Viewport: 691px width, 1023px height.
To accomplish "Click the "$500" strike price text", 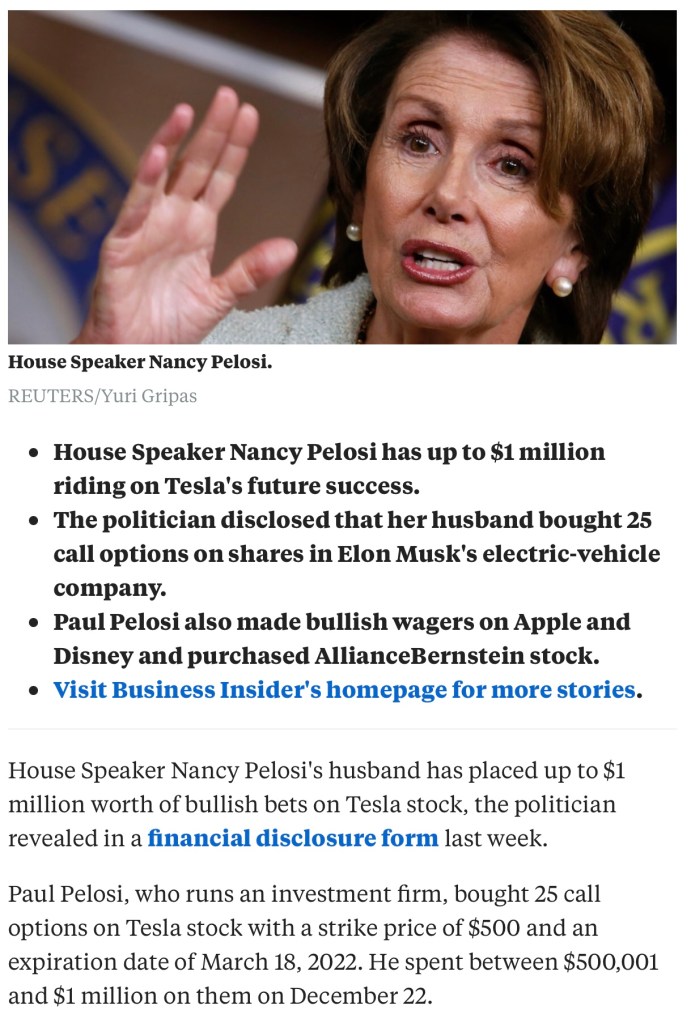I will 492,927.
